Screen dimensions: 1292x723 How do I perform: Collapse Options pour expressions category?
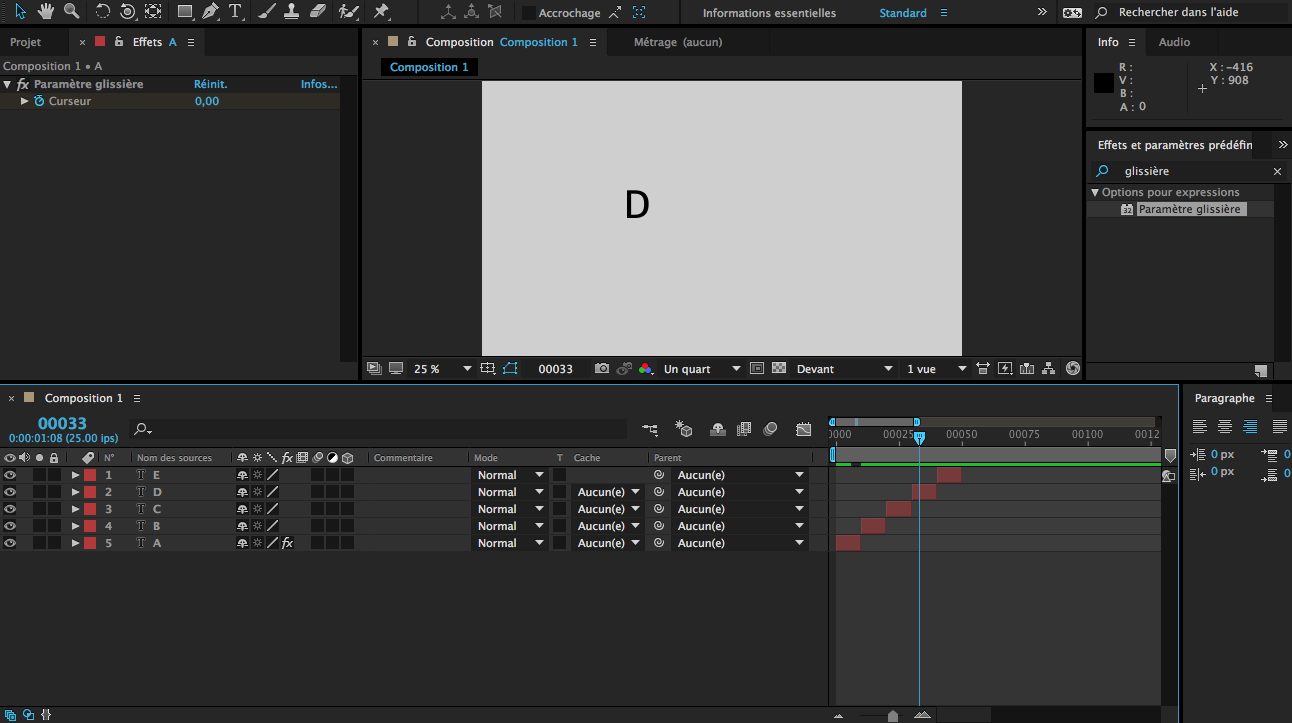[1095, 192]
